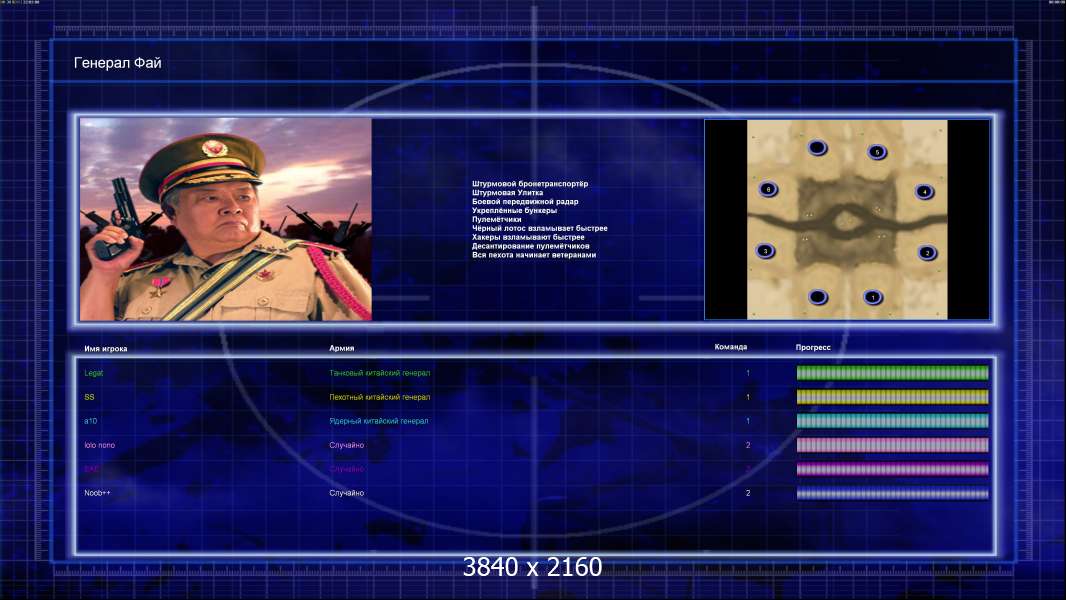Click the "Имя игрока" column header
Screen dimensions: 1066x600
[105, 349]
